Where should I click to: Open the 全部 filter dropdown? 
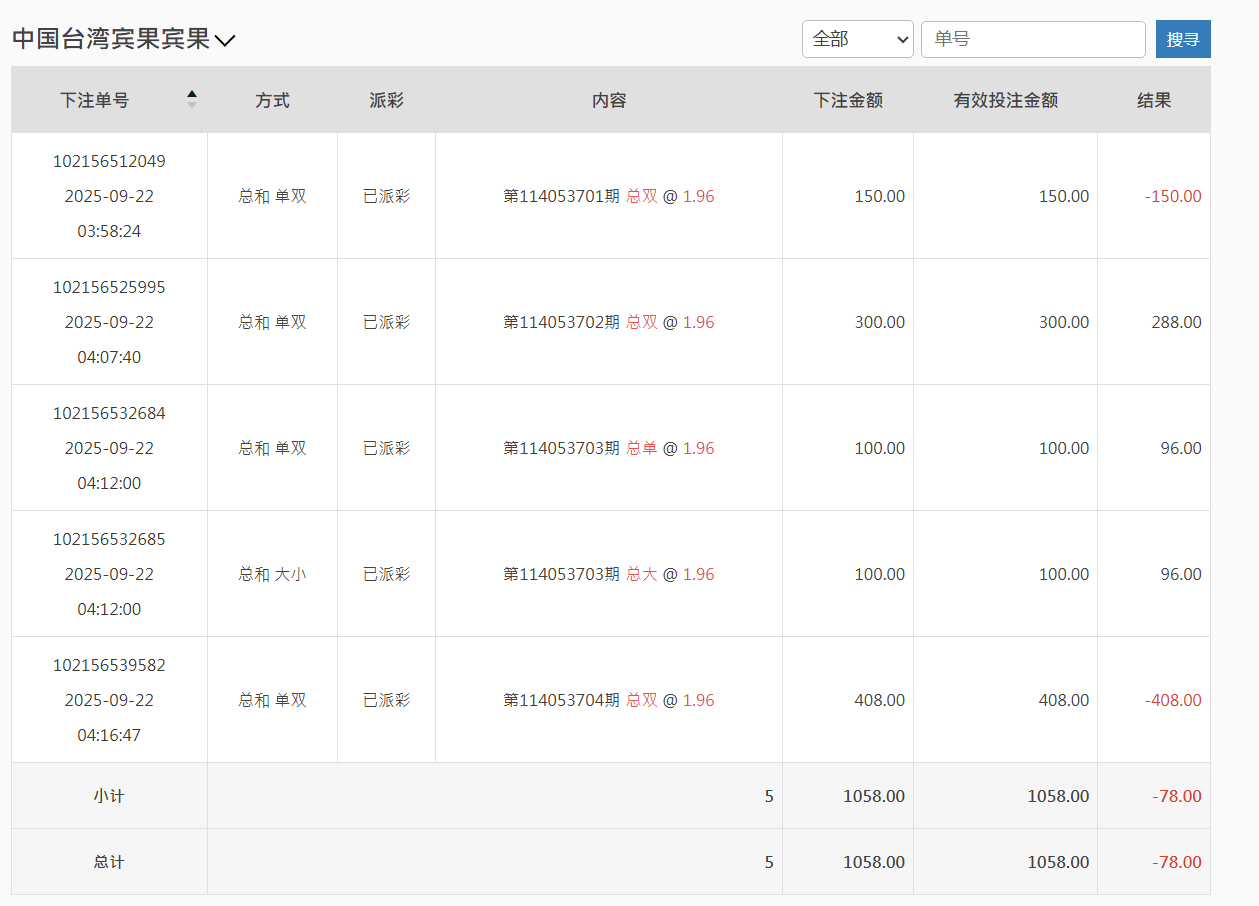tap(857, 39)
